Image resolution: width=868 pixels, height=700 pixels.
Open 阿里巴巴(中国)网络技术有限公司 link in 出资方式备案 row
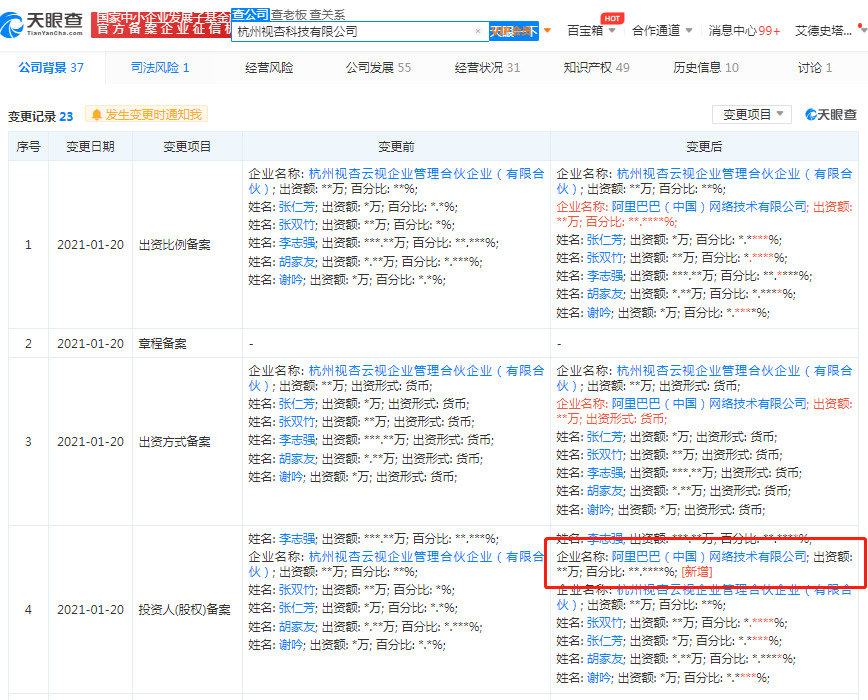pos(709,403)
